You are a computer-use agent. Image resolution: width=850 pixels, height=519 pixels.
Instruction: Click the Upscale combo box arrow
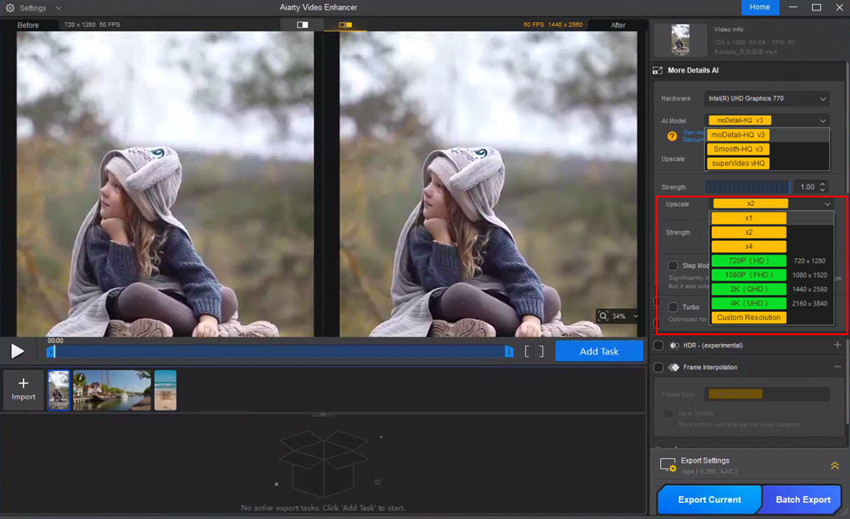pos(827,204)
